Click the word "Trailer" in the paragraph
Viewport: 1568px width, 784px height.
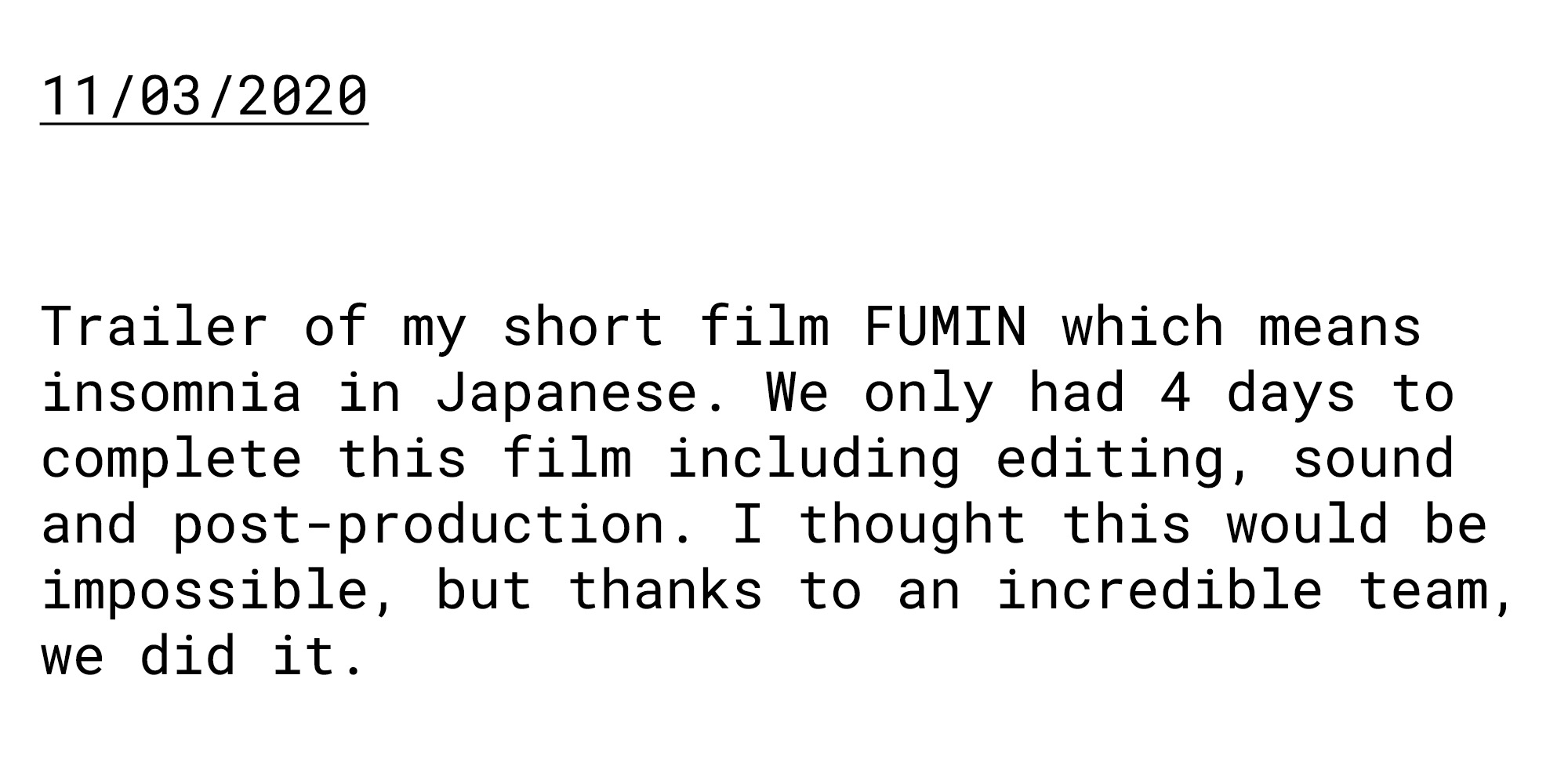coord(154,326)
